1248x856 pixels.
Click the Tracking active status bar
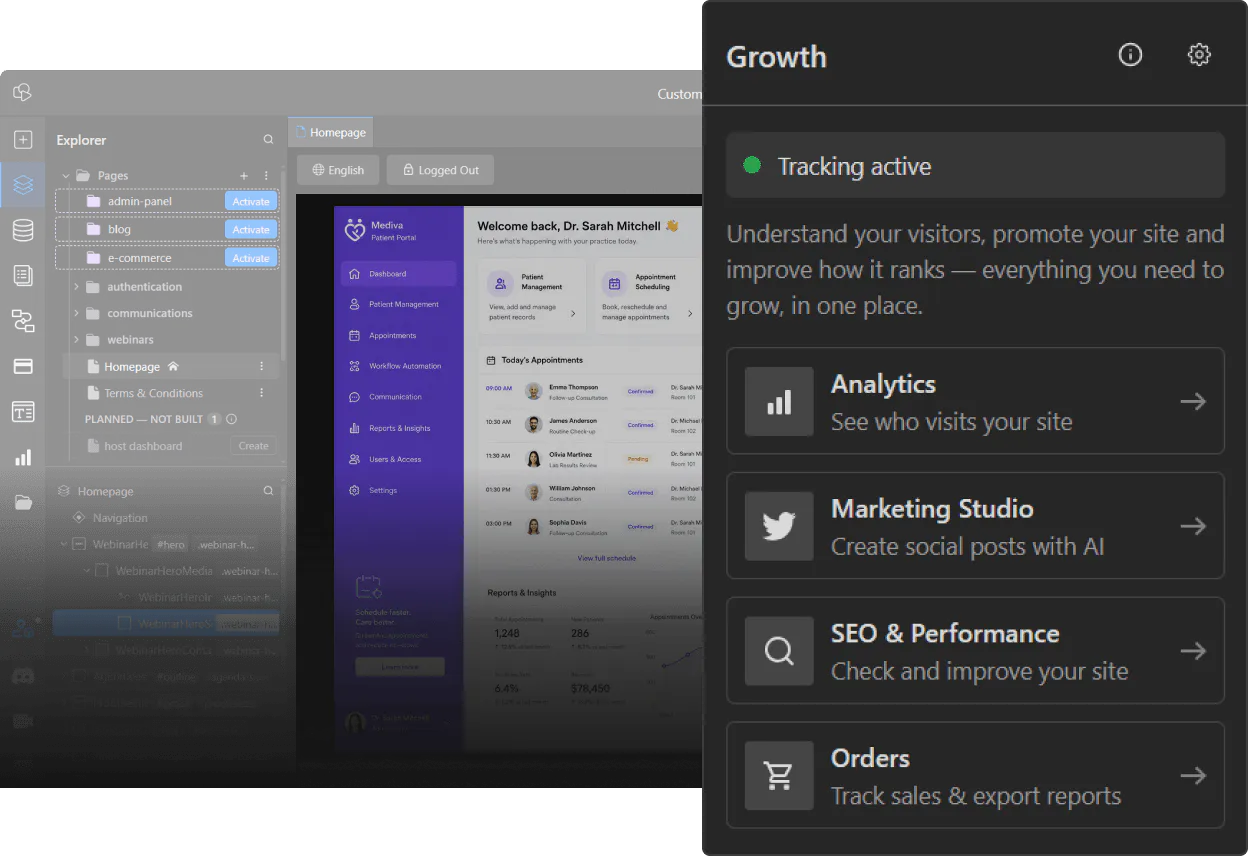pyautogui.click(x=975, y=165)
